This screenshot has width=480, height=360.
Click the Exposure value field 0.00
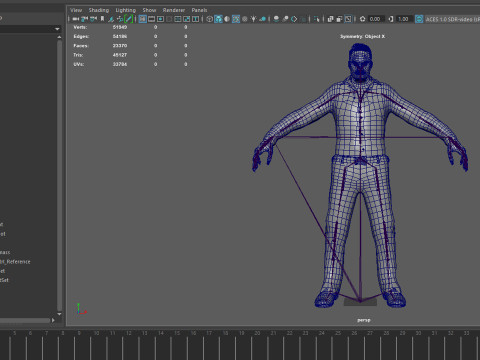click(x=376, y=19)
